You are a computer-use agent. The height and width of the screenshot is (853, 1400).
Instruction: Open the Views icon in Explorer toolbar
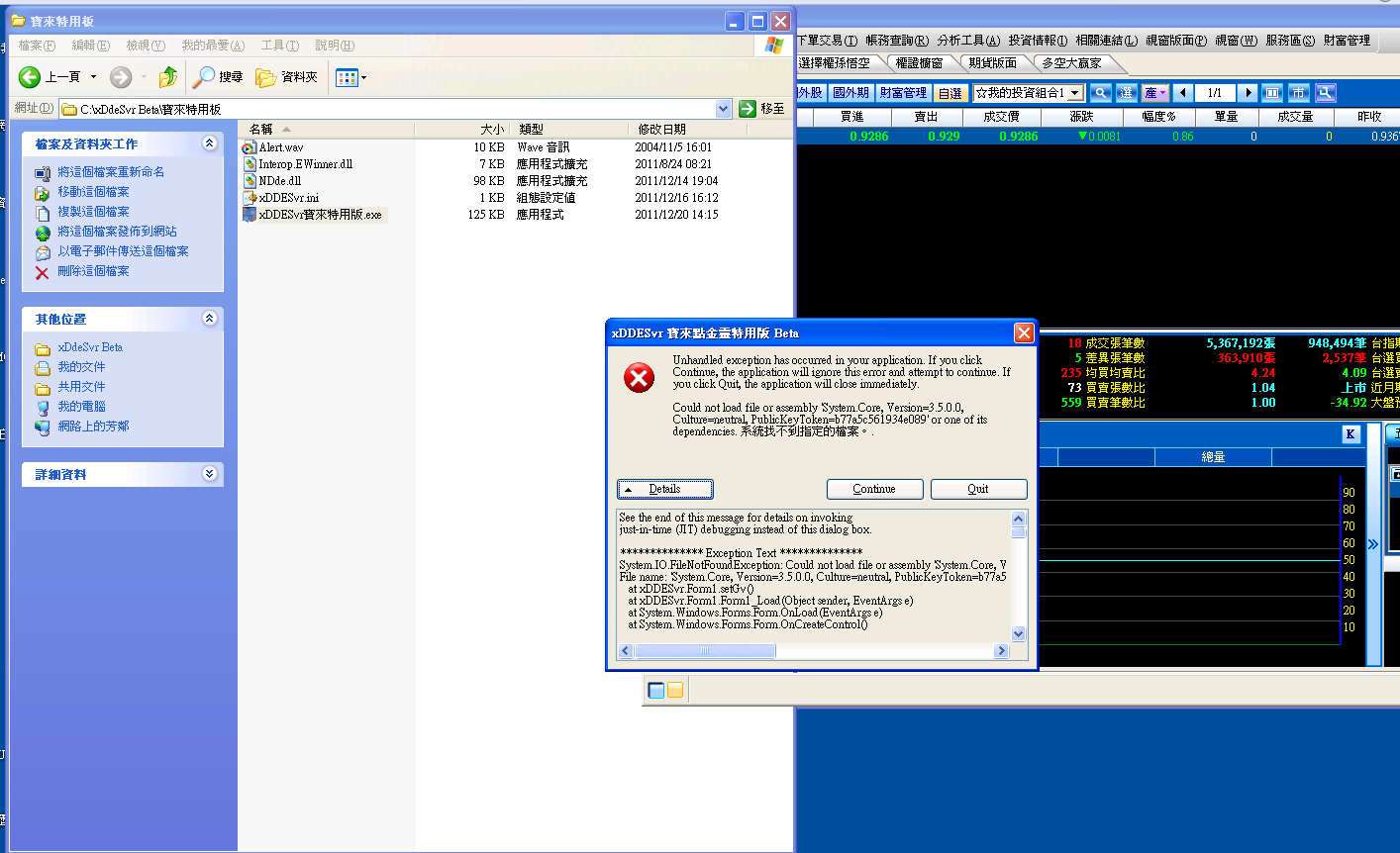click(347, 77)
